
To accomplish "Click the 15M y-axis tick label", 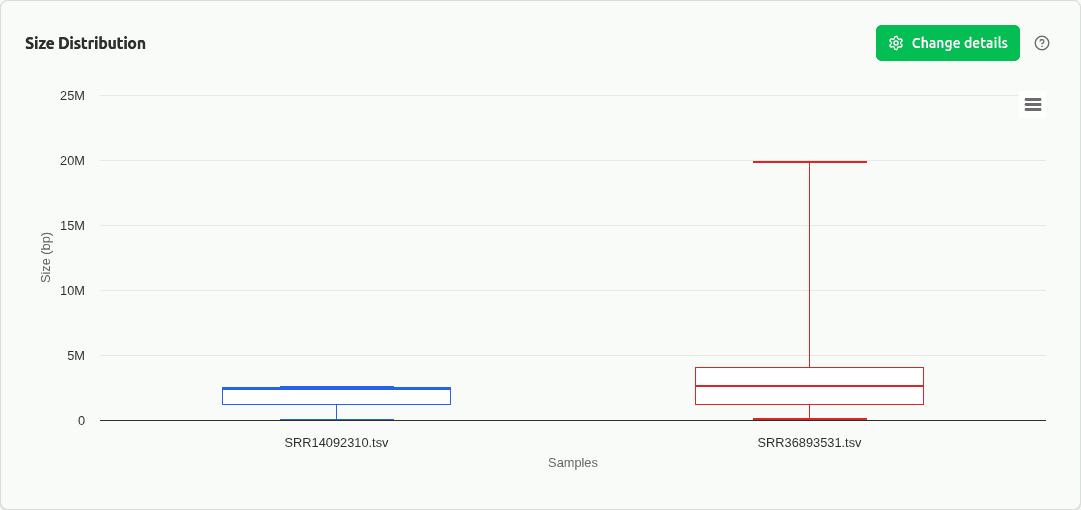I will tap(72, 226).
